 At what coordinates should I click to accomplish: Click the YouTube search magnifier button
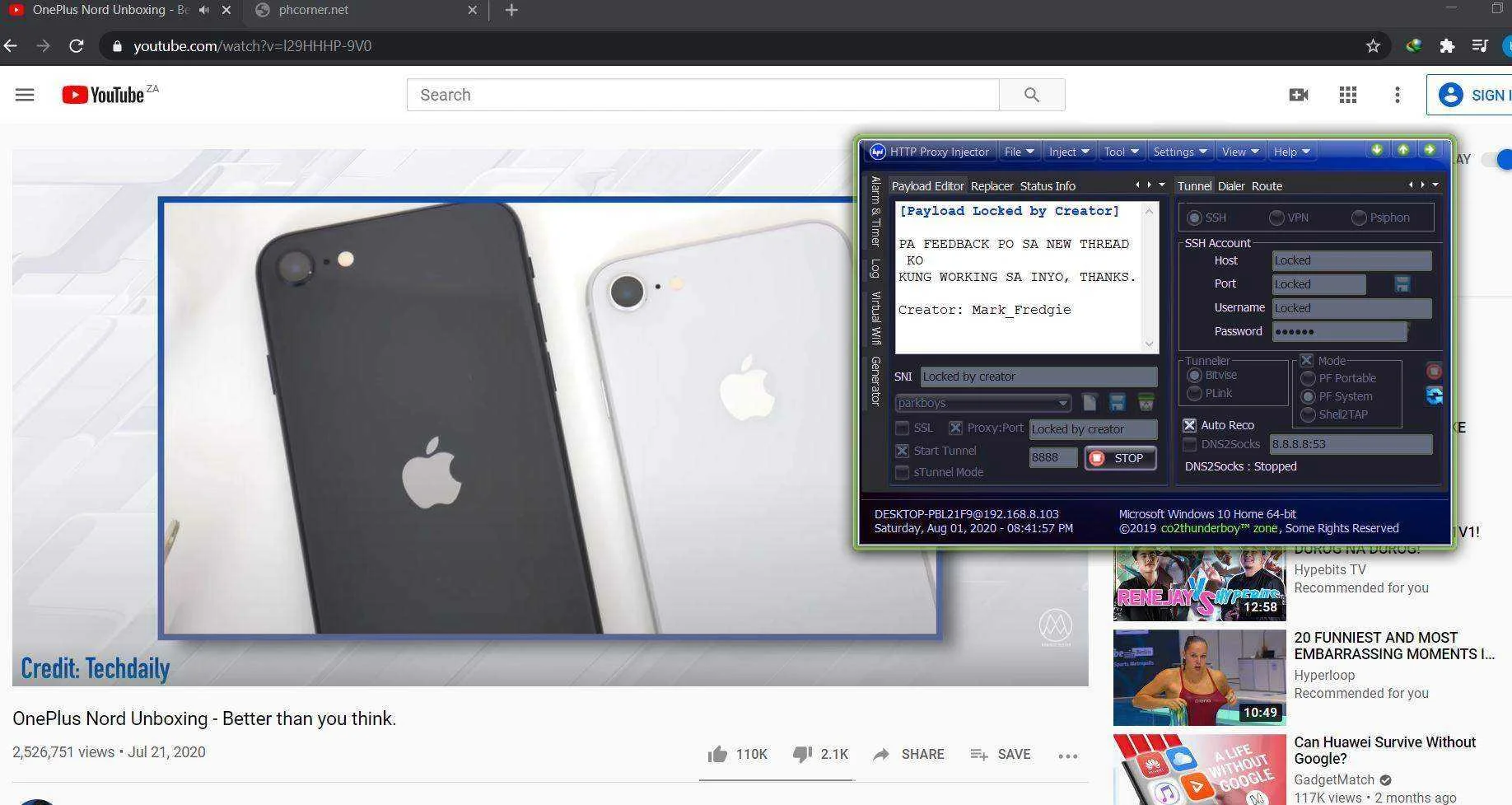pos(1032,95)
